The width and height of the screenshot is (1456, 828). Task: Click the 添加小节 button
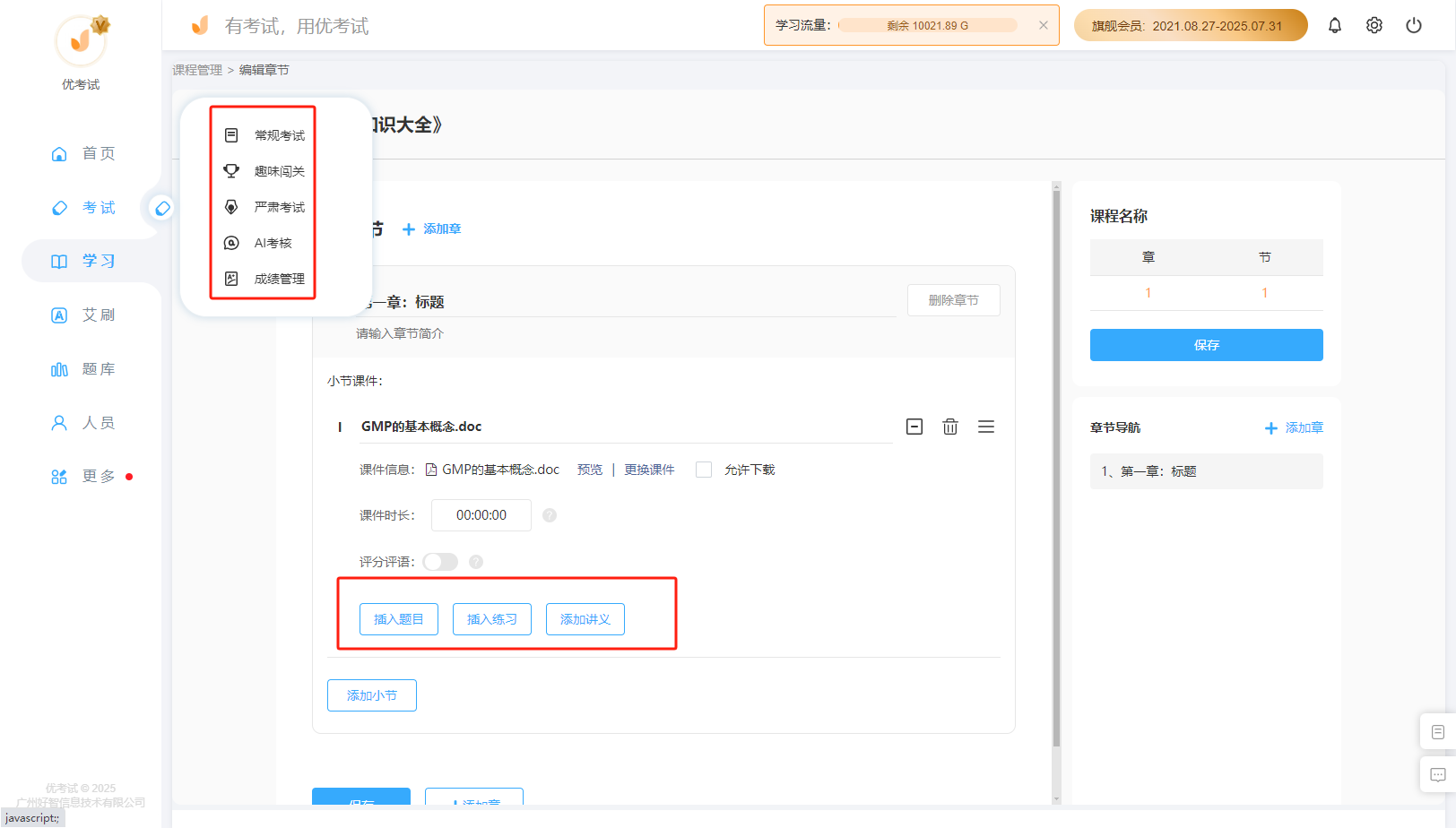[372, 695]
